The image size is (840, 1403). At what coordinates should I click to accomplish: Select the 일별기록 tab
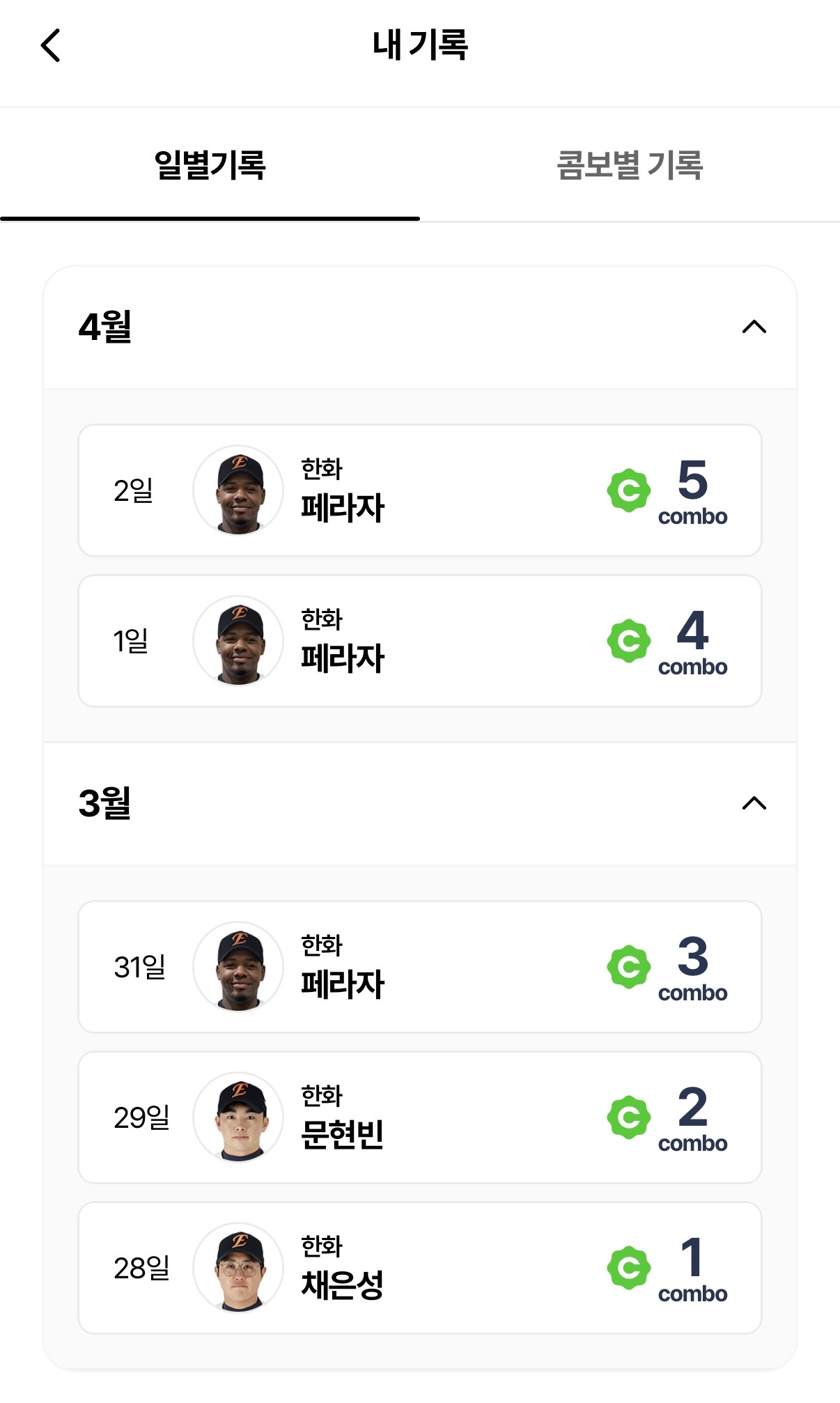click(x=210, y=166)
